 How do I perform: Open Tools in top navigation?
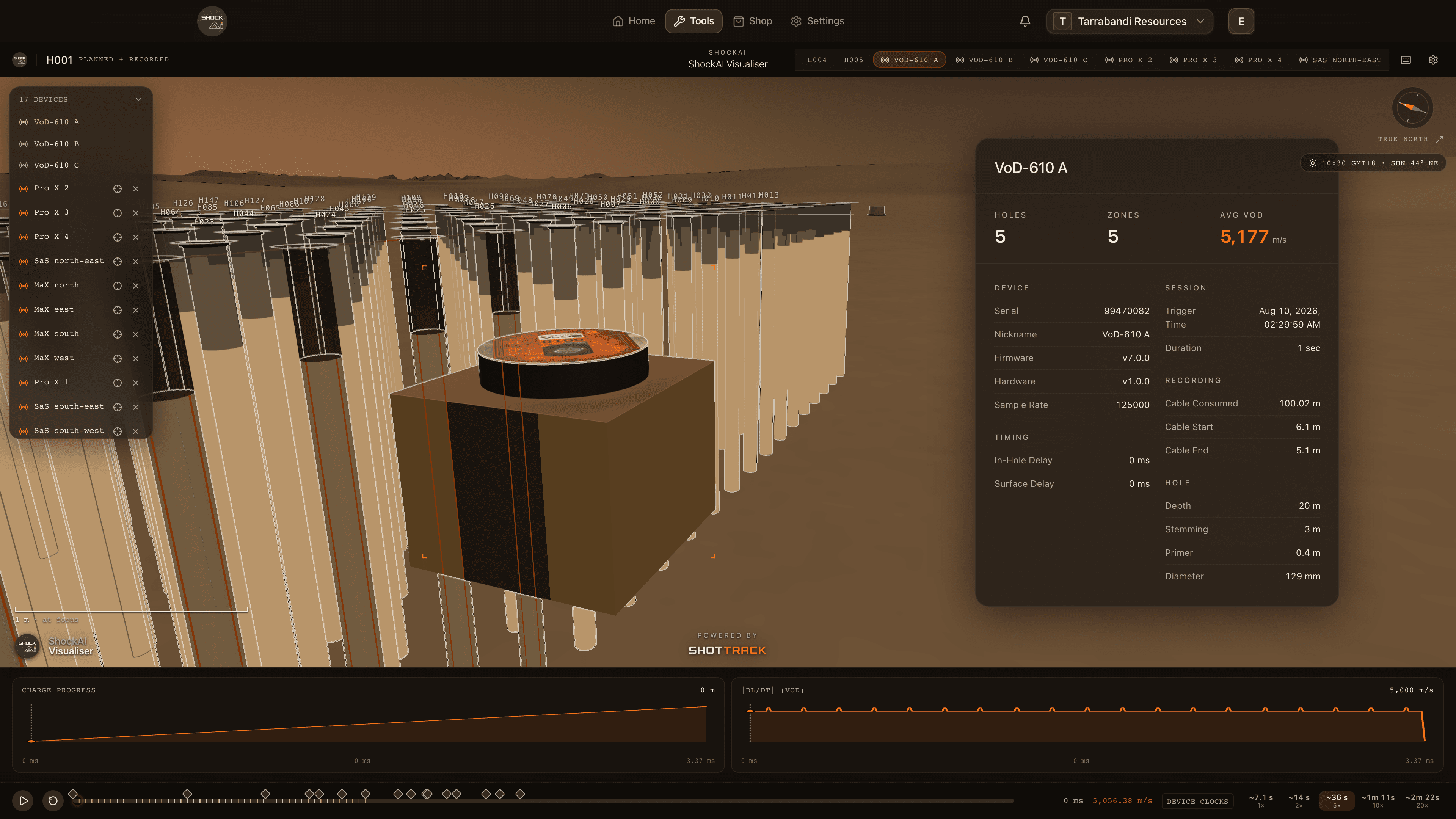click(x=693, y=21)
